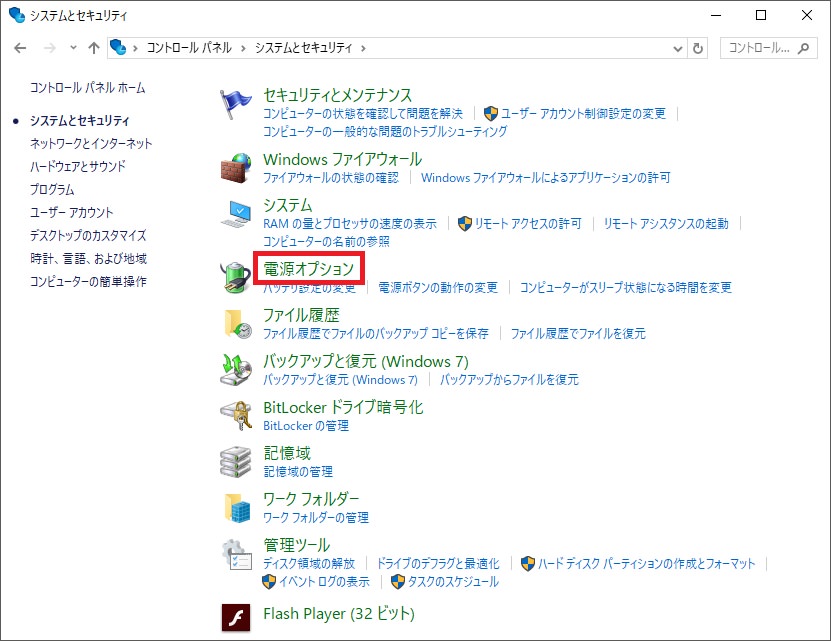Open コントロール パネル ホーム in sidebar

pos(87,88)
